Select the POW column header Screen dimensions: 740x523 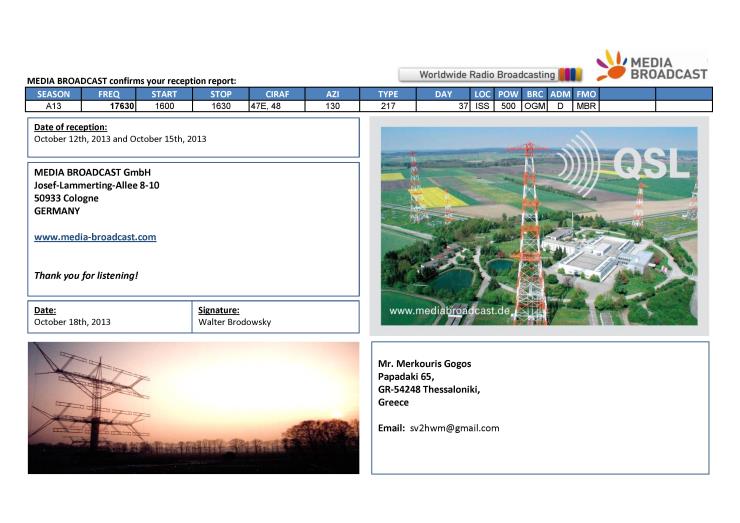508,94
